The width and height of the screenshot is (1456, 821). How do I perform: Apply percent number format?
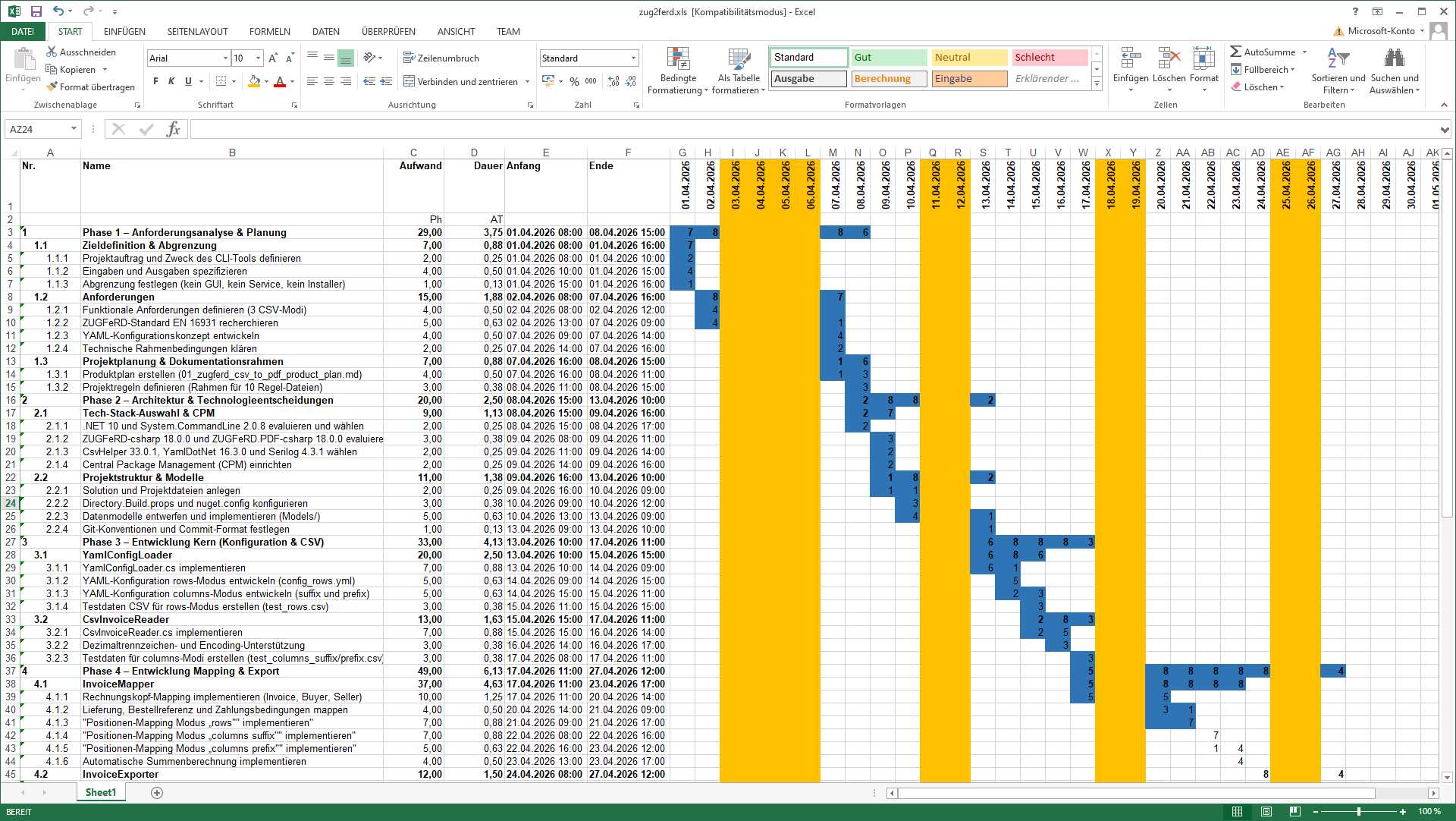(x=574, y=81)
